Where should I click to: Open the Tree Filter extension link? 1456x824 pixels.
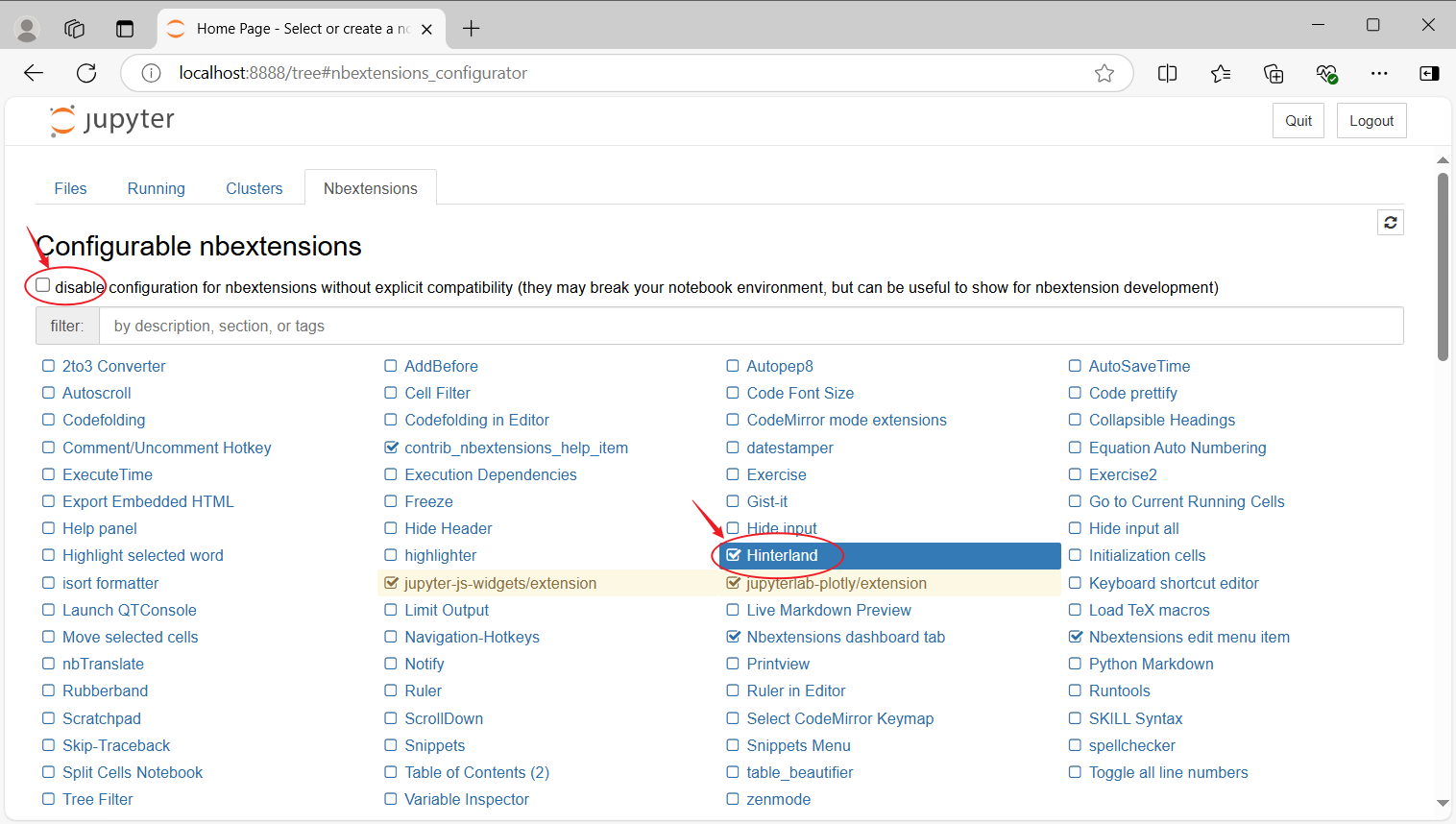pos(98,799)
